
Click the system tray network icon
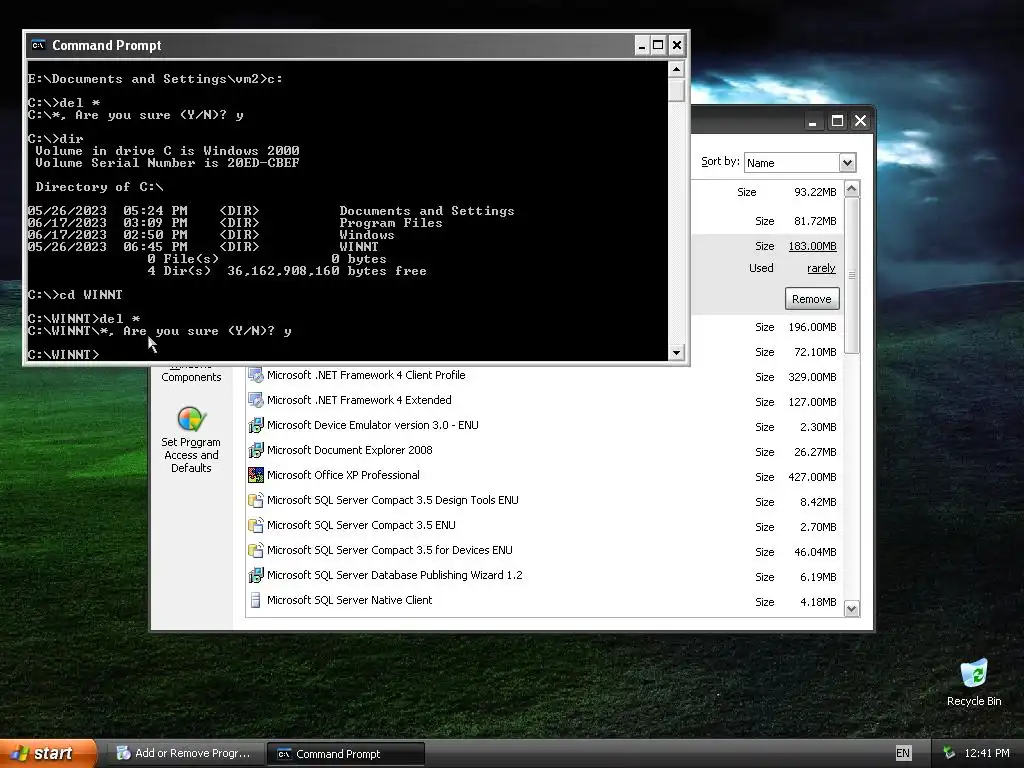click(x=949, y=753)
